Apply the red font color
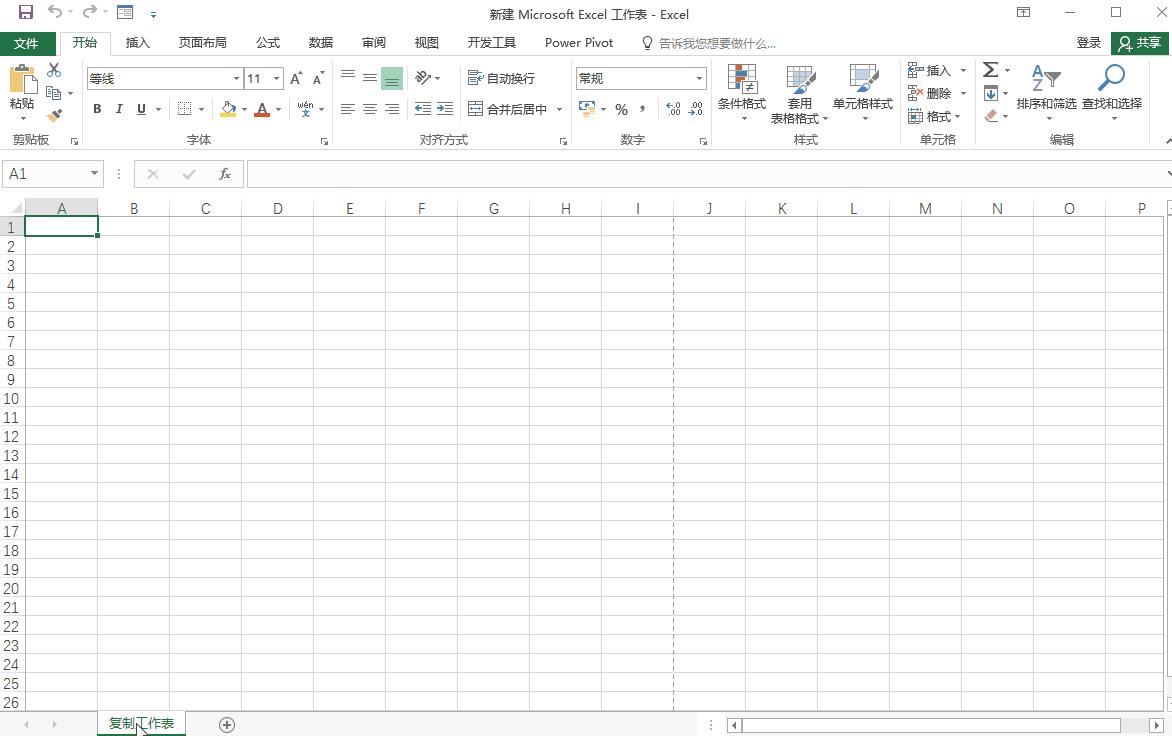 (262, 109)
